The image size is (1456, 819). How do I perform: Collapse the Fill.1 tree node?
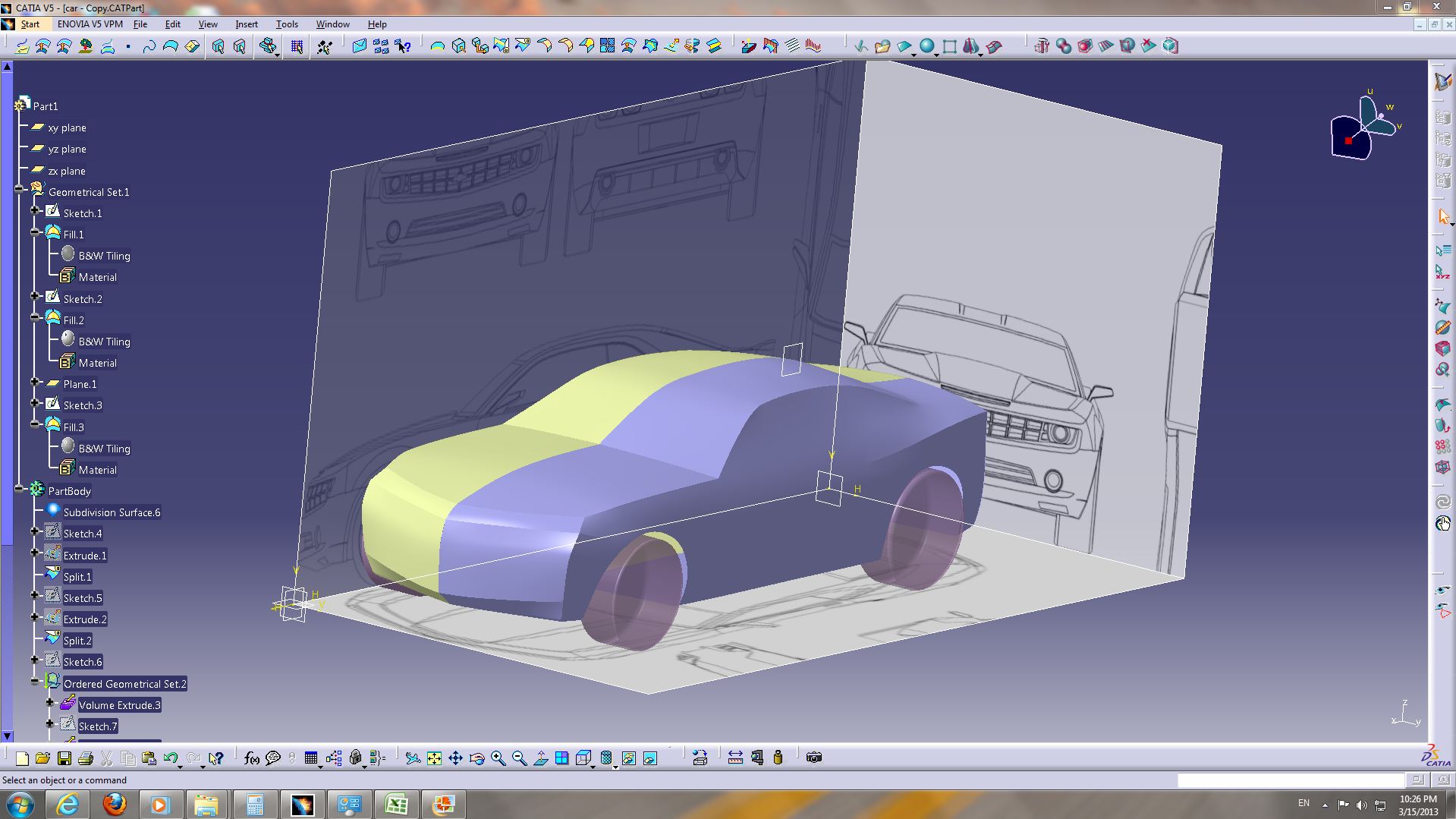click(x=35, y=232)
